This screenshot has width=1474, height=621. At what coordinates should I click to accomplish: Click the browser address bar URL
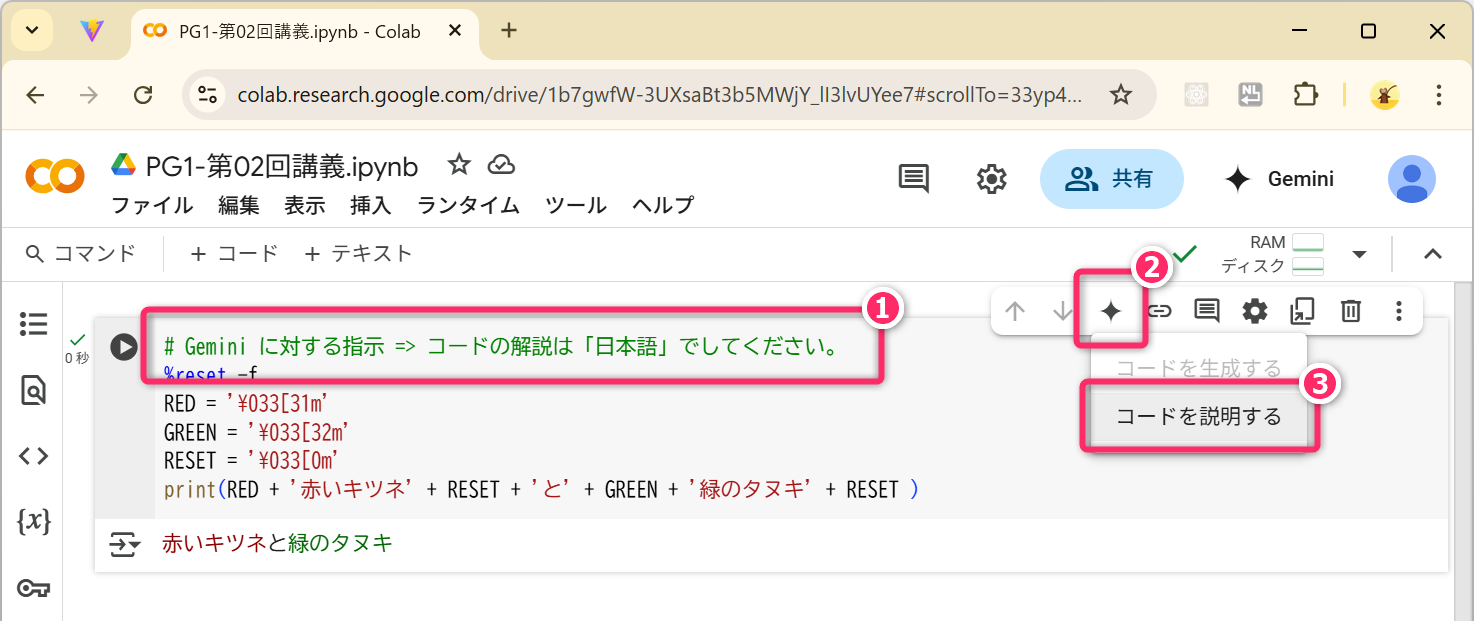660,95
